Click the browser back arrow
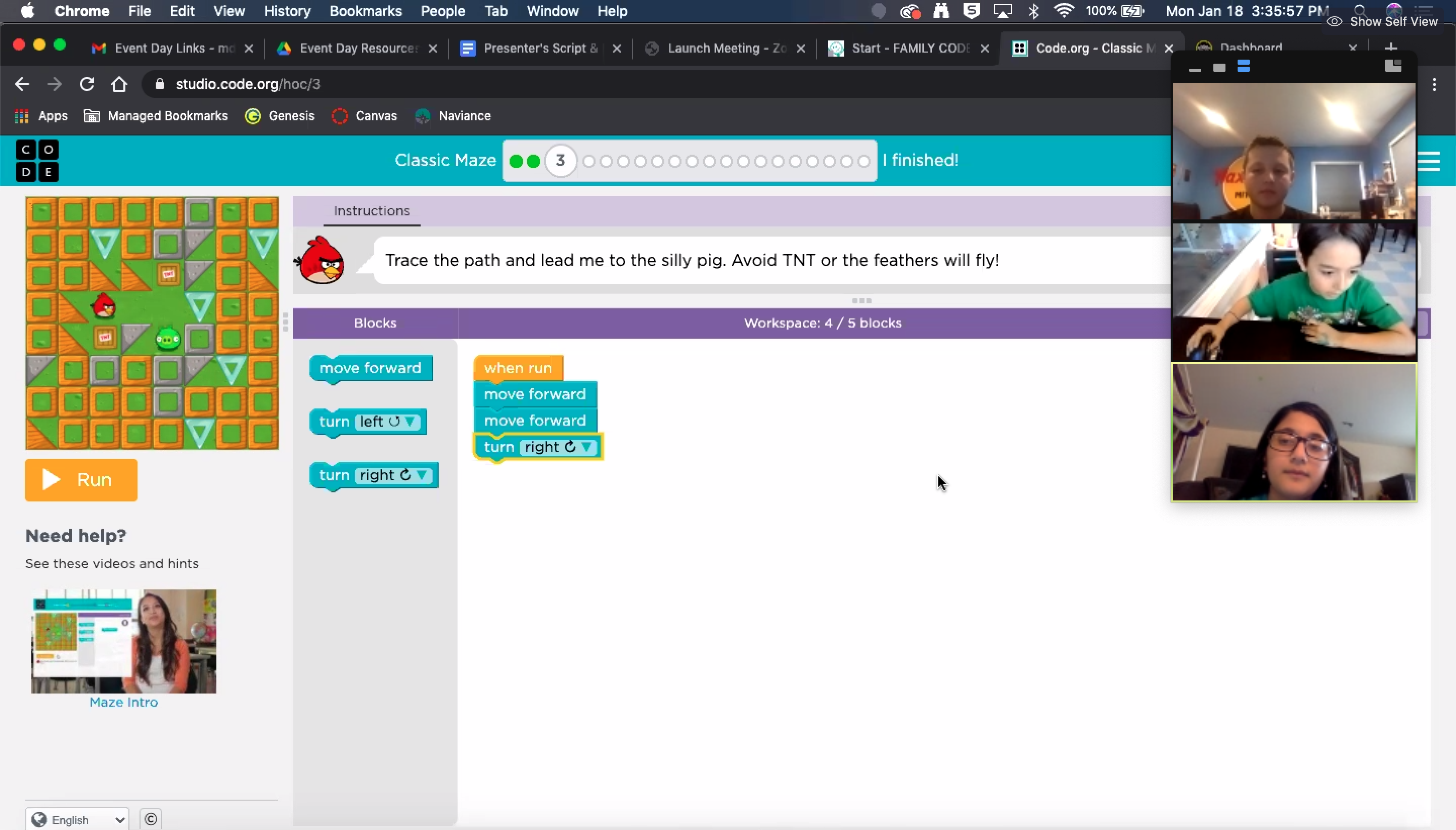1456x830 pixels. click(x=22, y=84)
